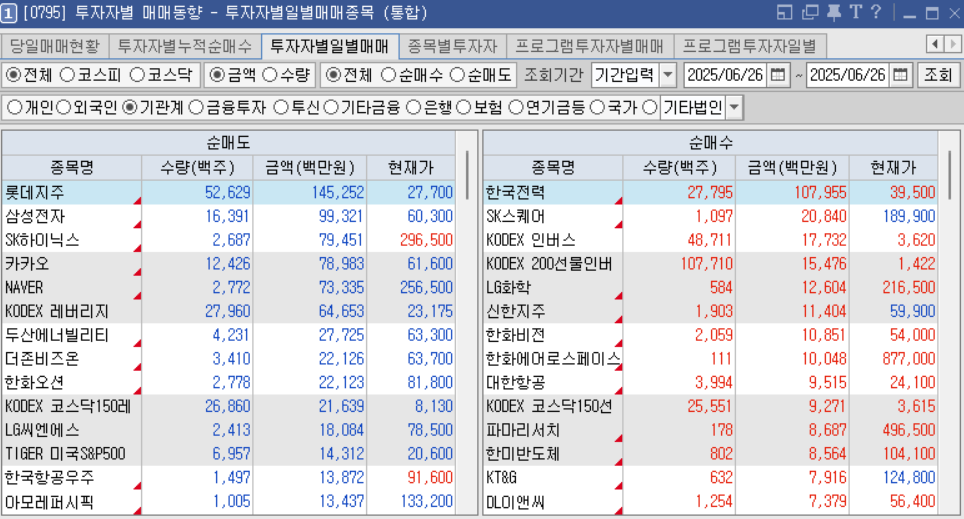Switch to 당일매매현황 tab

point(55,46)
